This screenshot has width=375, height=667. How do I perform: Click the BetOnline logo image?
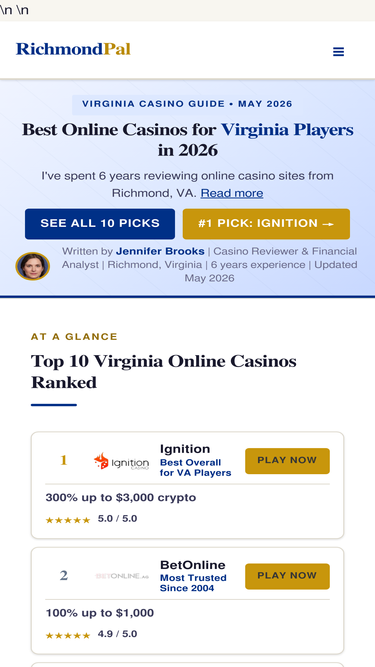[122, 576]
